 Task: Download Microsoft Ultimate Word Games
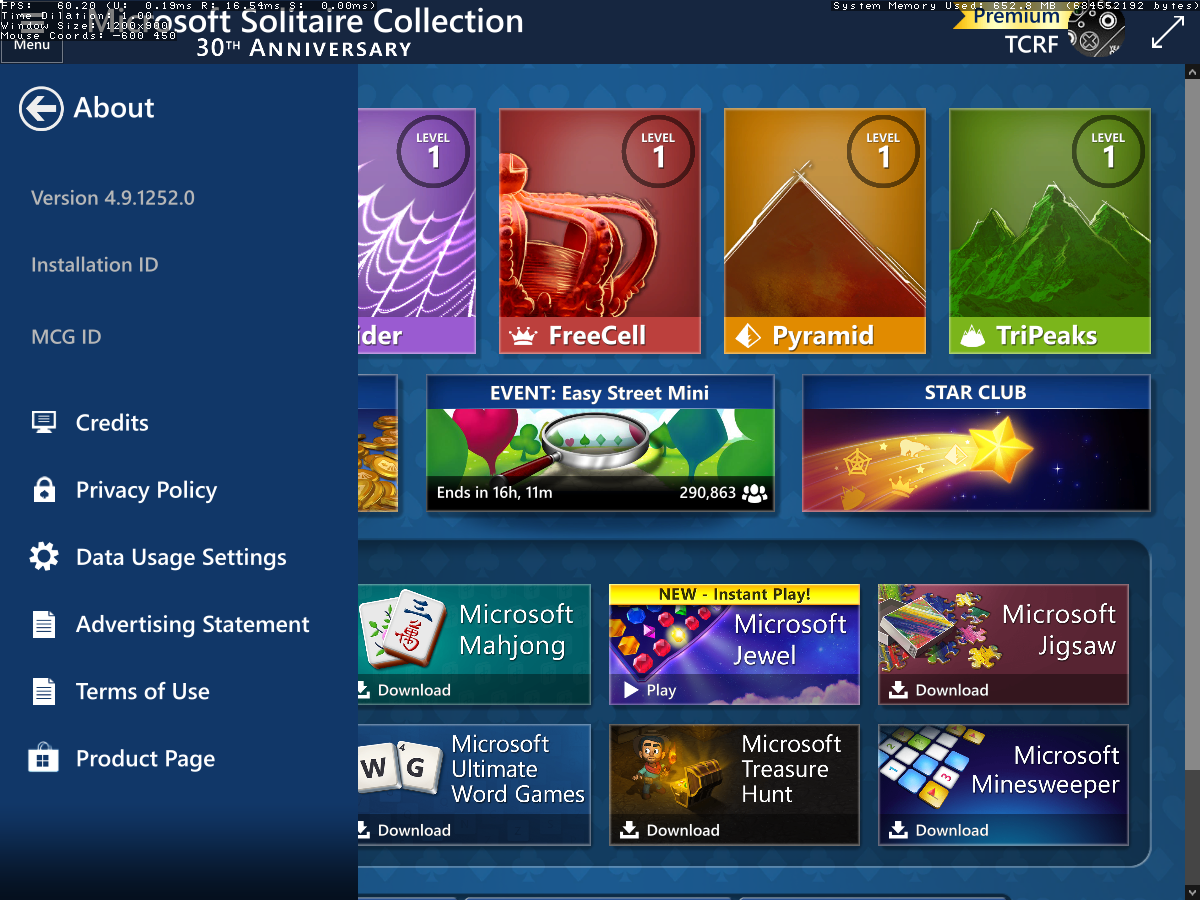pyautogui.click(x=405, y=830)
